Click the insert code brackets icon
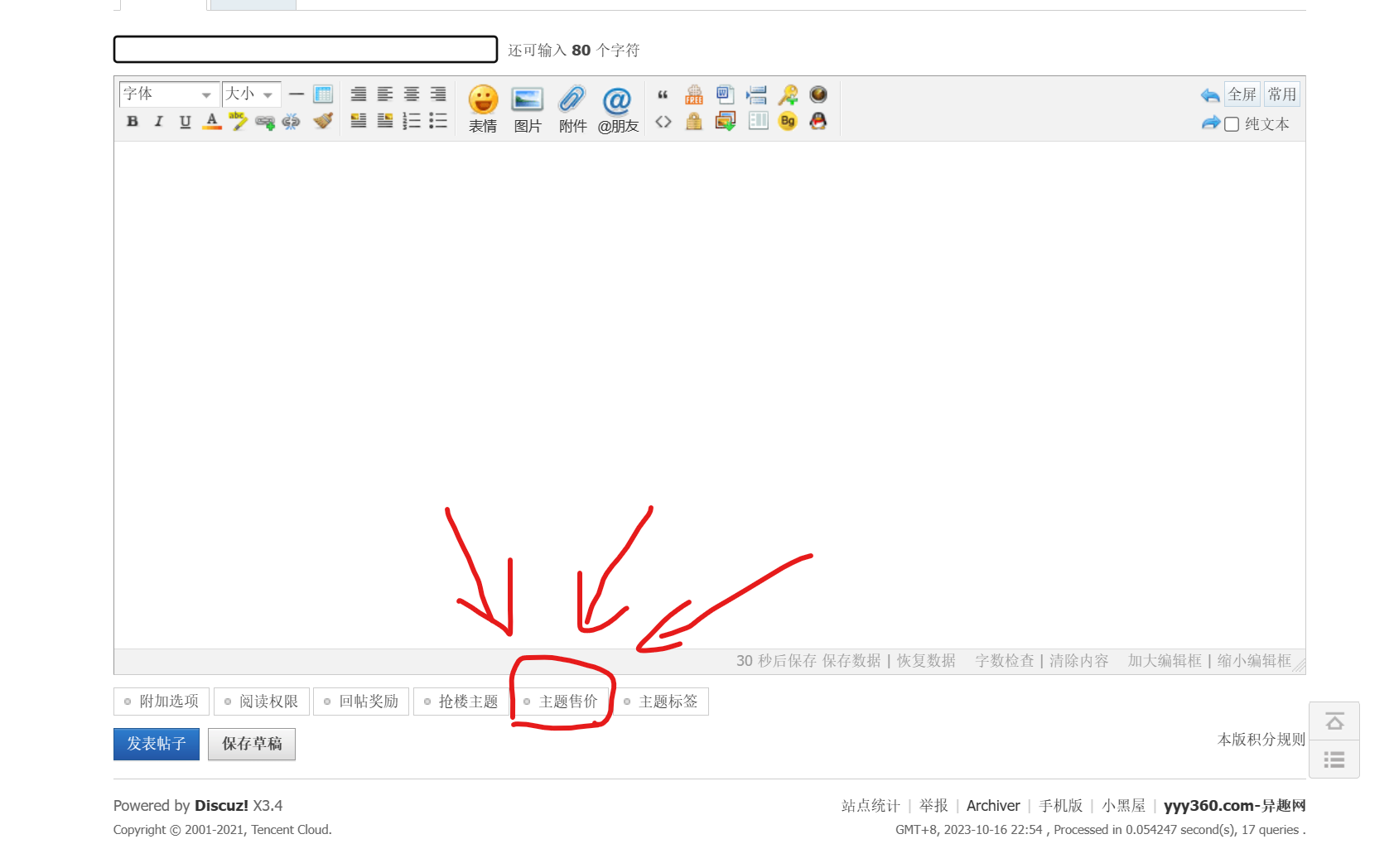The image size is (1394, 868). click(663, 122)
